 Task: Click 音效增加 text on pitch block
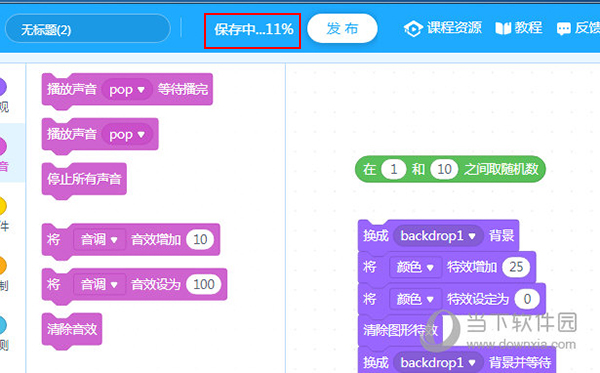pos(156,240)
